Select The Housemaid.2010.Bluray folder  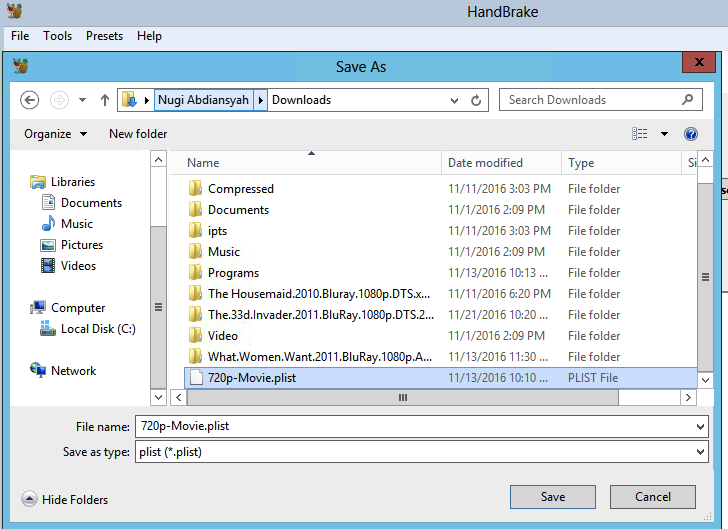(440, 294)
